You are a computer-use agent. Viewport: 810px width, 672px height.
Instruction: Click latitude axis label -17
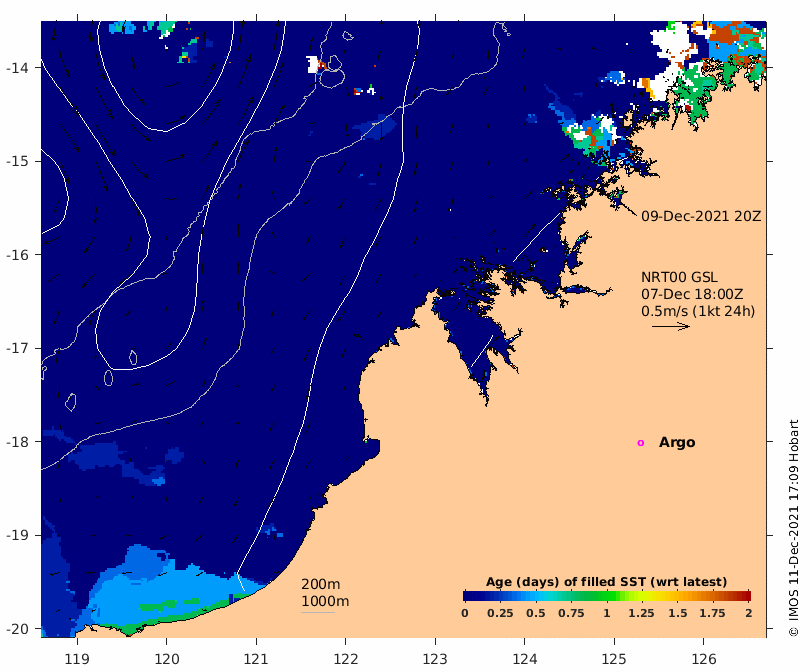pyautogui.click(x=17, y=348)
